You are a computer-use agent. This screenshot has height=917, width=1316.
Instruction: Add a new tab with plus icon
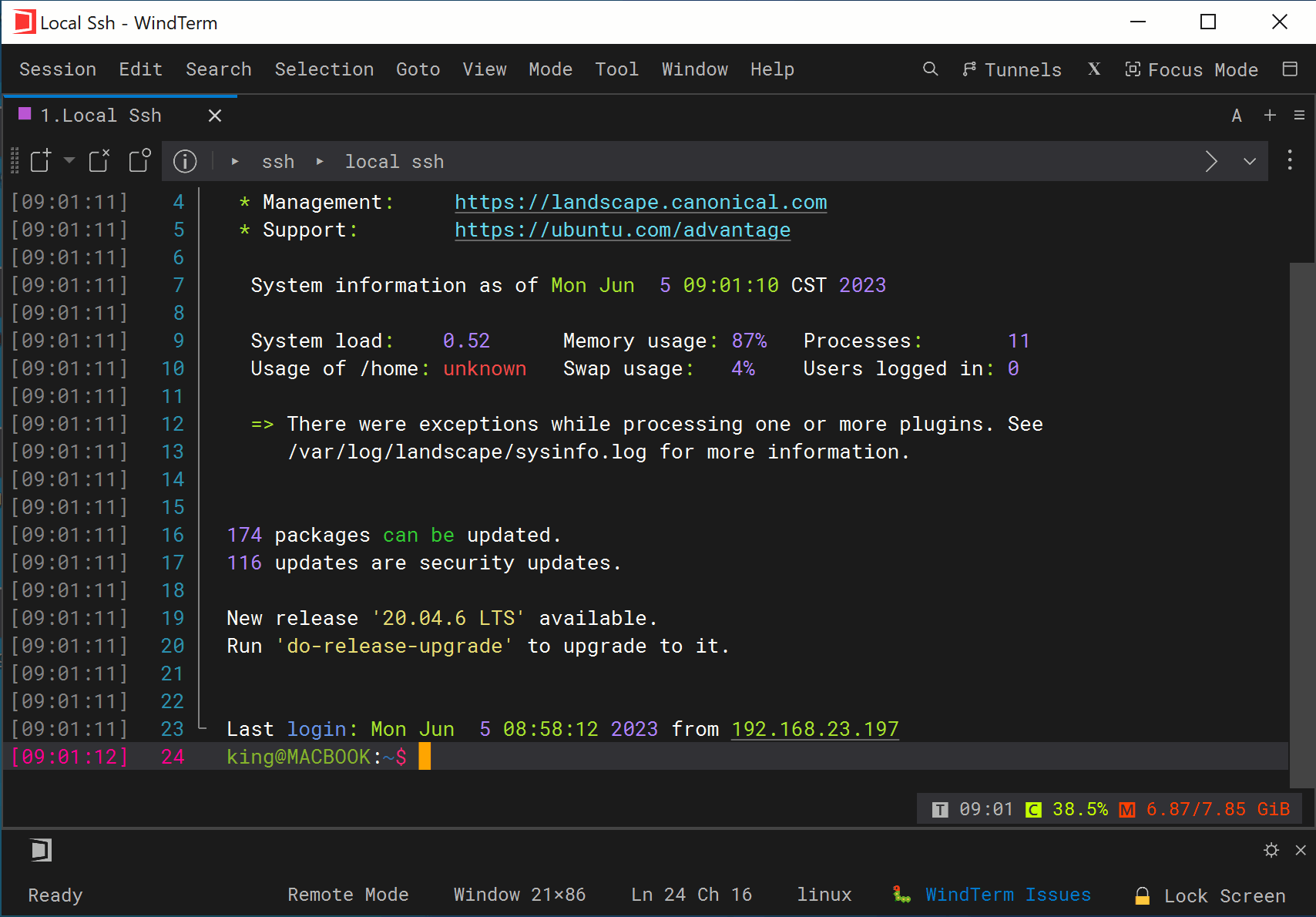point(1270,115)
